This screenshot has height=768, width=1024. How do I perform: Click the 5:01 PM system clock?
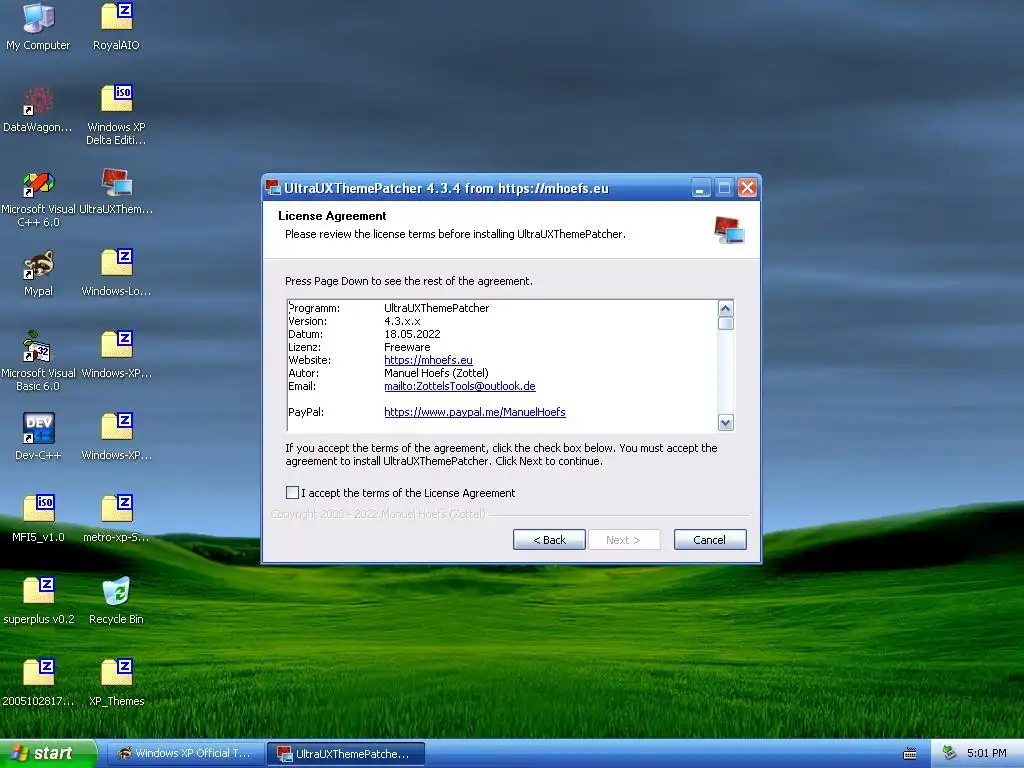pyautogui.click(x=987, y=753)
